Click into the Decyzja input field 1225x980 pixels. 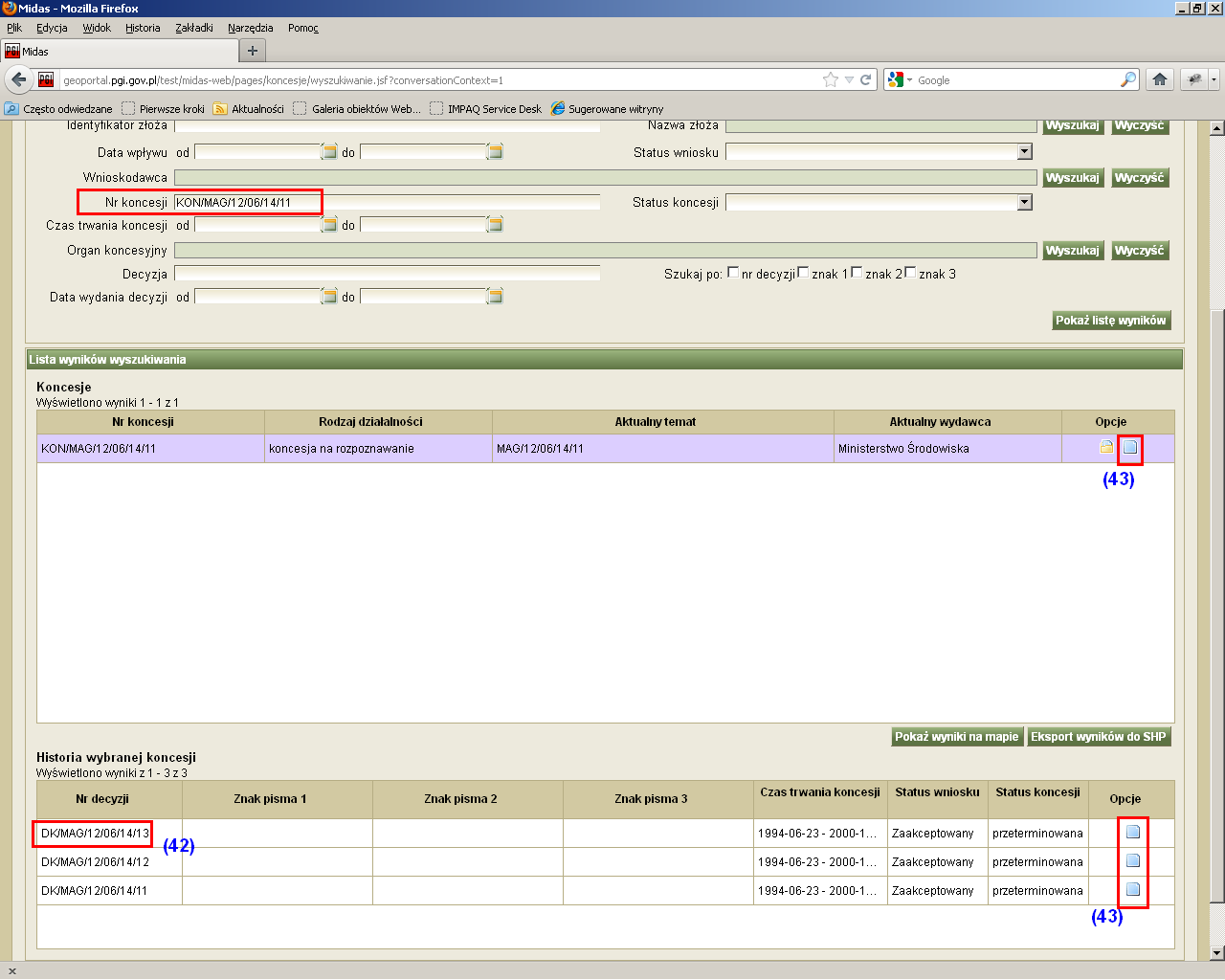click(x=387, y=274)
